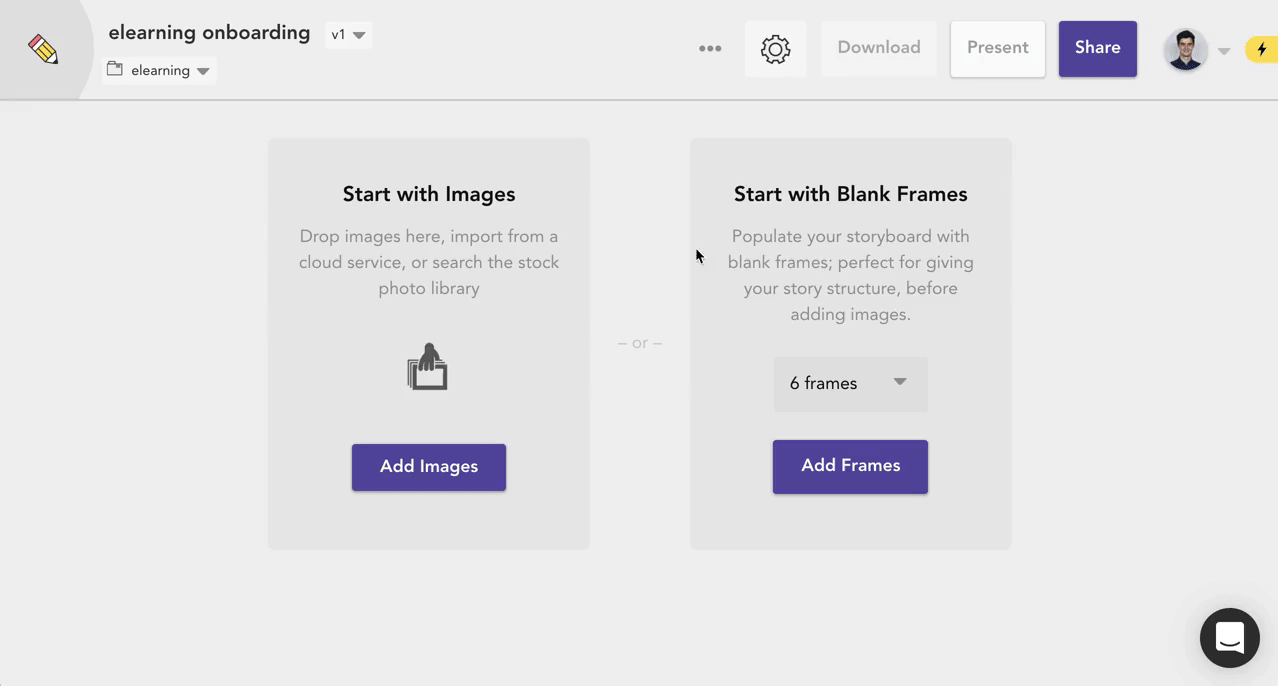The image size is (1278, 686).
Task: Click the Present button
Action: (x=997, y=47)
